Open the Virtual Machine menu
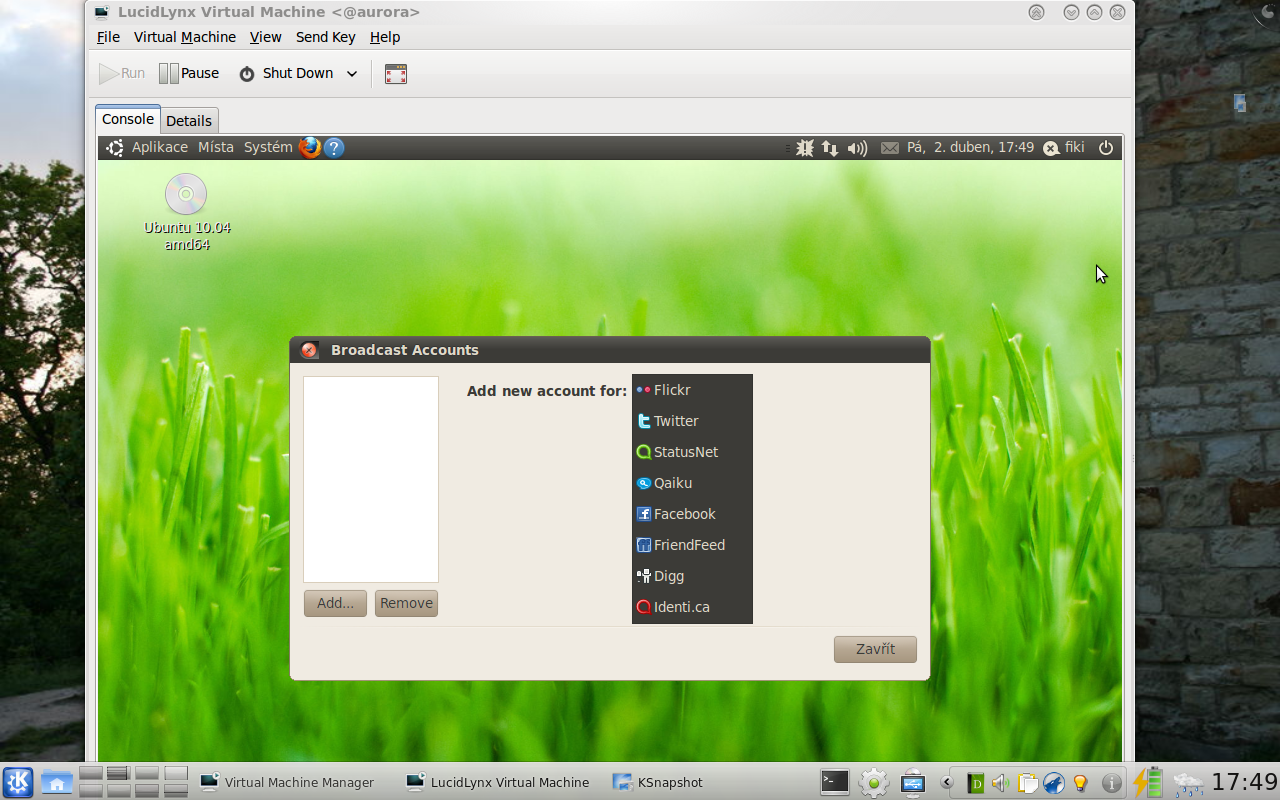 tap(185, 37)
